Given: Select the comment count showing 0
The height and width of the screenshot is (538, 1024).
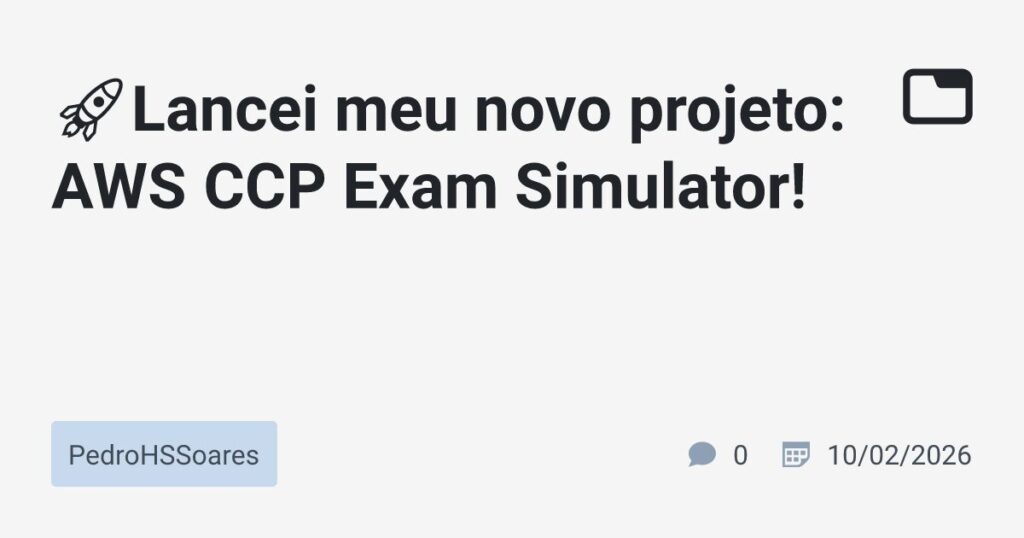Looking at the screenshot, I should point(740,455).
